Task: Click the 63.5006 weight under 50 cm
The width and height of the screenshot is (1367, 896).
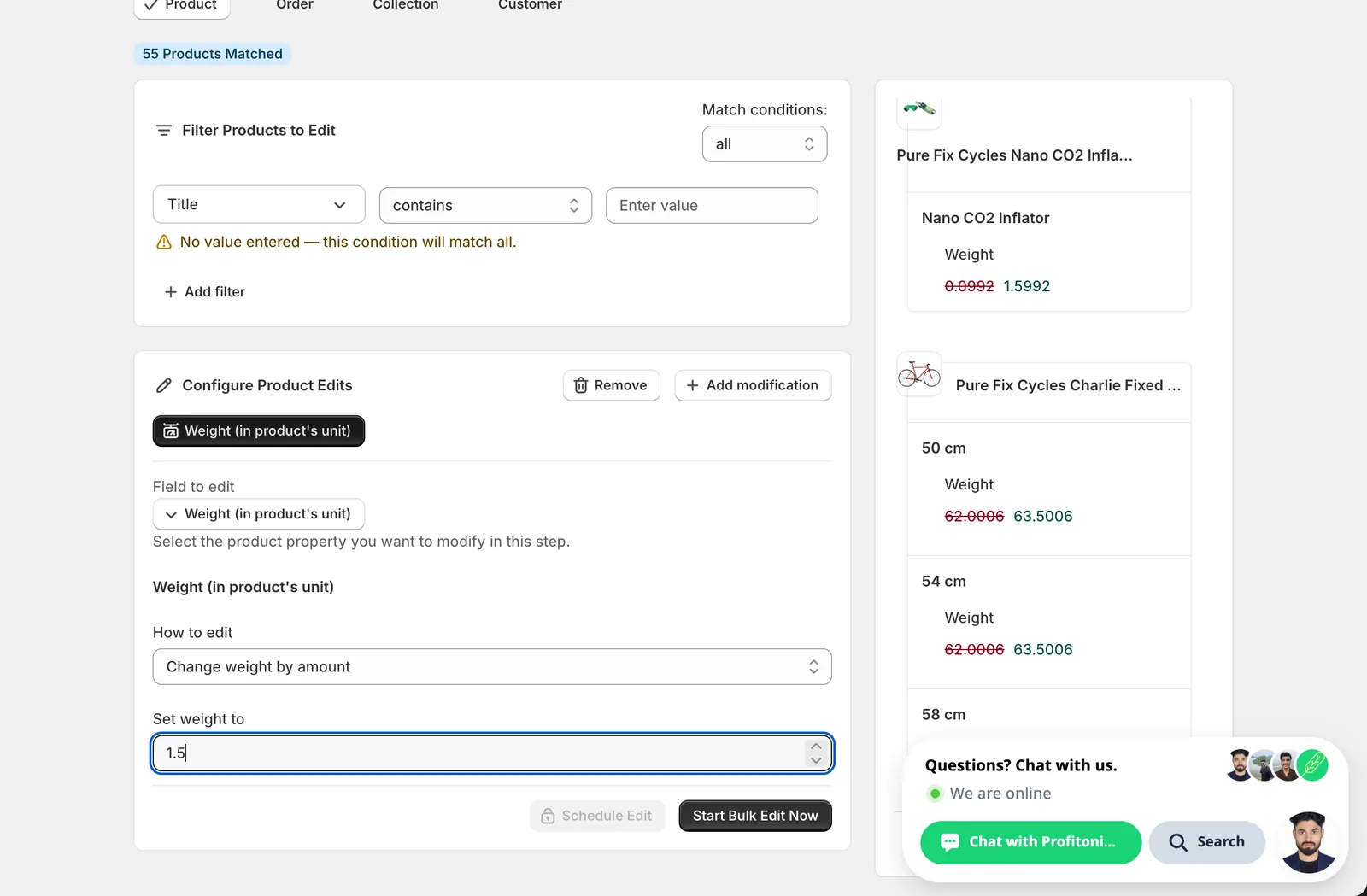Action: coord(1043,516)
